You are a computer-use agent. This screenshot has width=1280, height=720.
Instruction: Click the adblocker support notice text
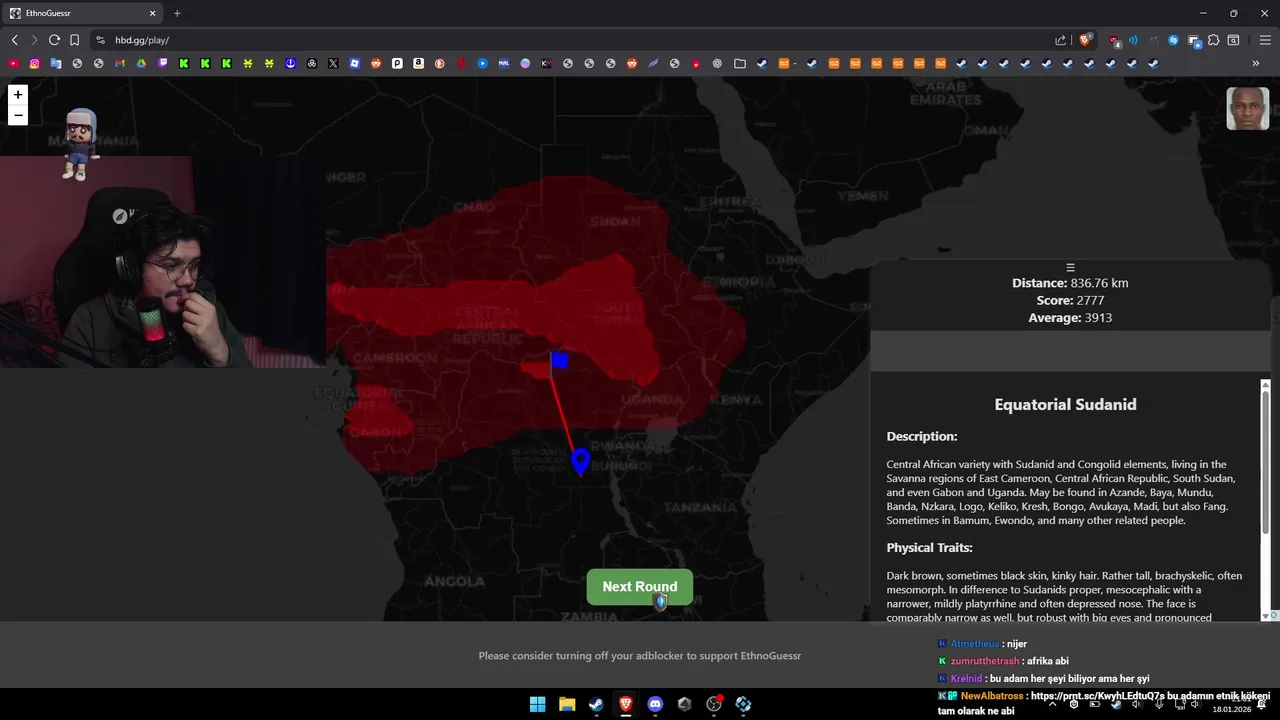point(640,656)
